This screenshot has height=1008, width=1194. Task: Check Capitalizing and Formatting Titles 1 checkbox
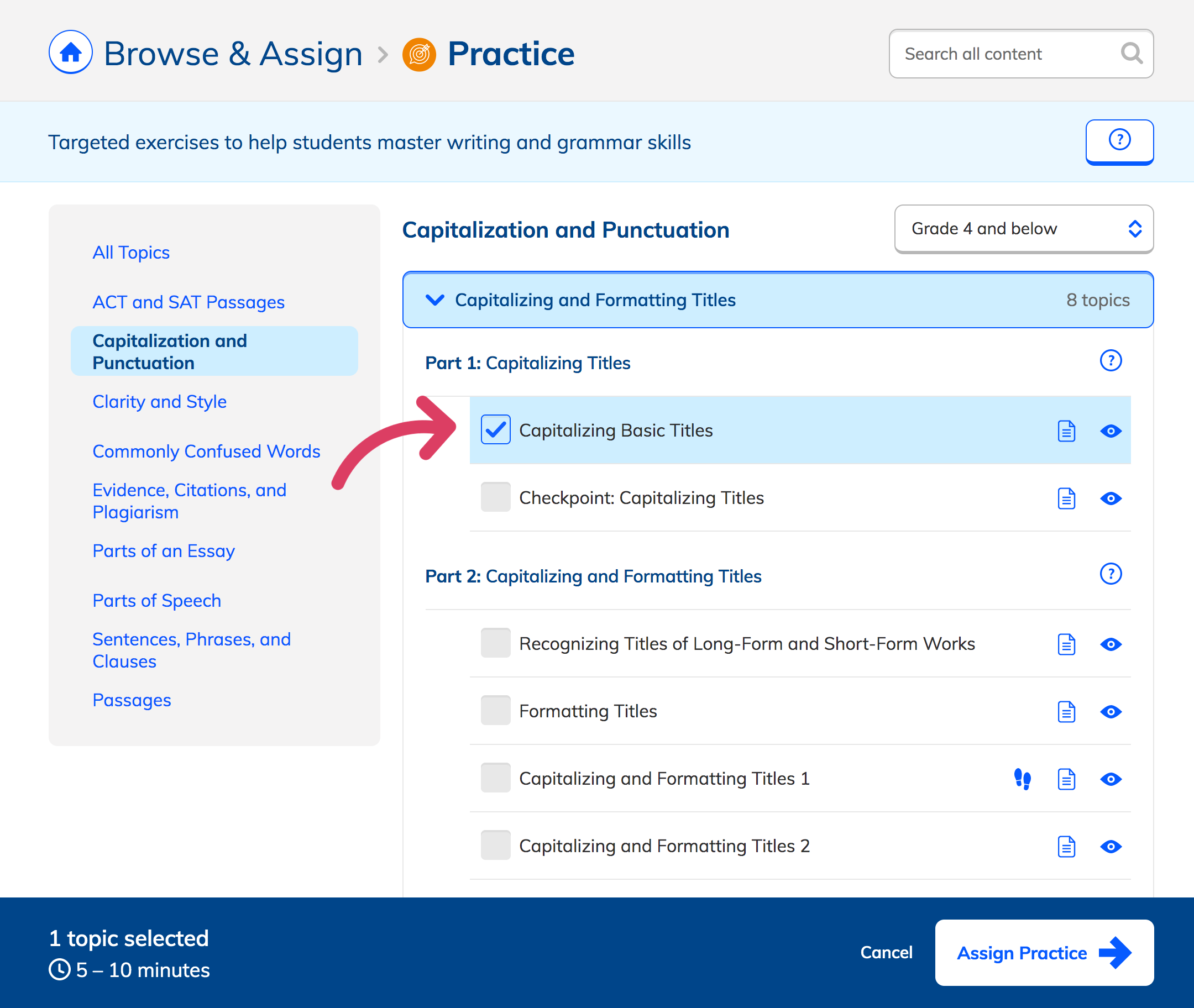pos(495,778)
